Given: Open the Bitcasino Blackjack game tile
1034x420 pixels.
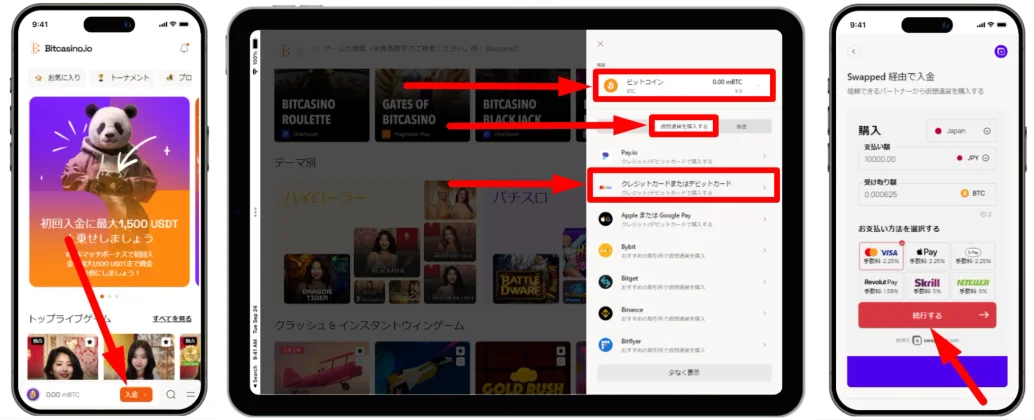Looking at the screenshot, I should 522,105.
